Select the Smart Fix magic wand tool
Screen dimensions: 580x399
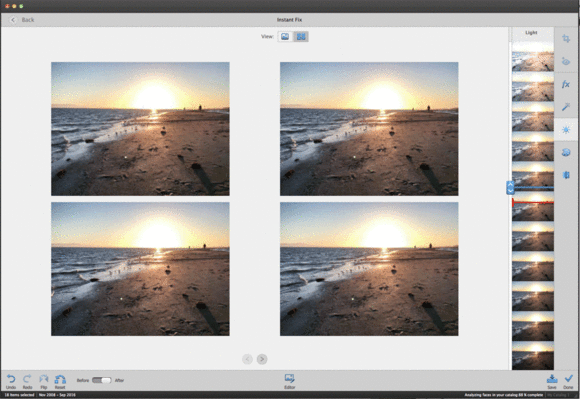click(566, 107)
